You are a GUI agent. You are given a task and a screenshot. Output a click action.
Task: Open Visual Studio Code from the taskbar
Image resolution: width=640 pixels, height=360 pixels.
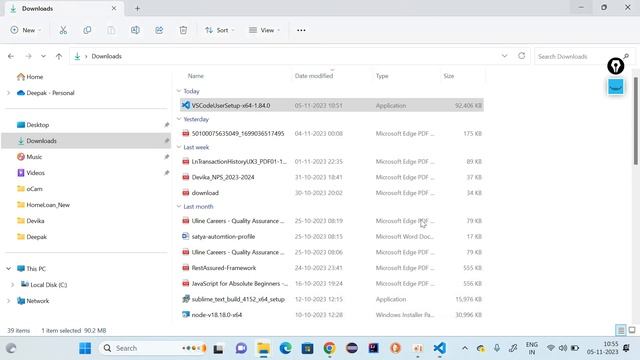440,348
